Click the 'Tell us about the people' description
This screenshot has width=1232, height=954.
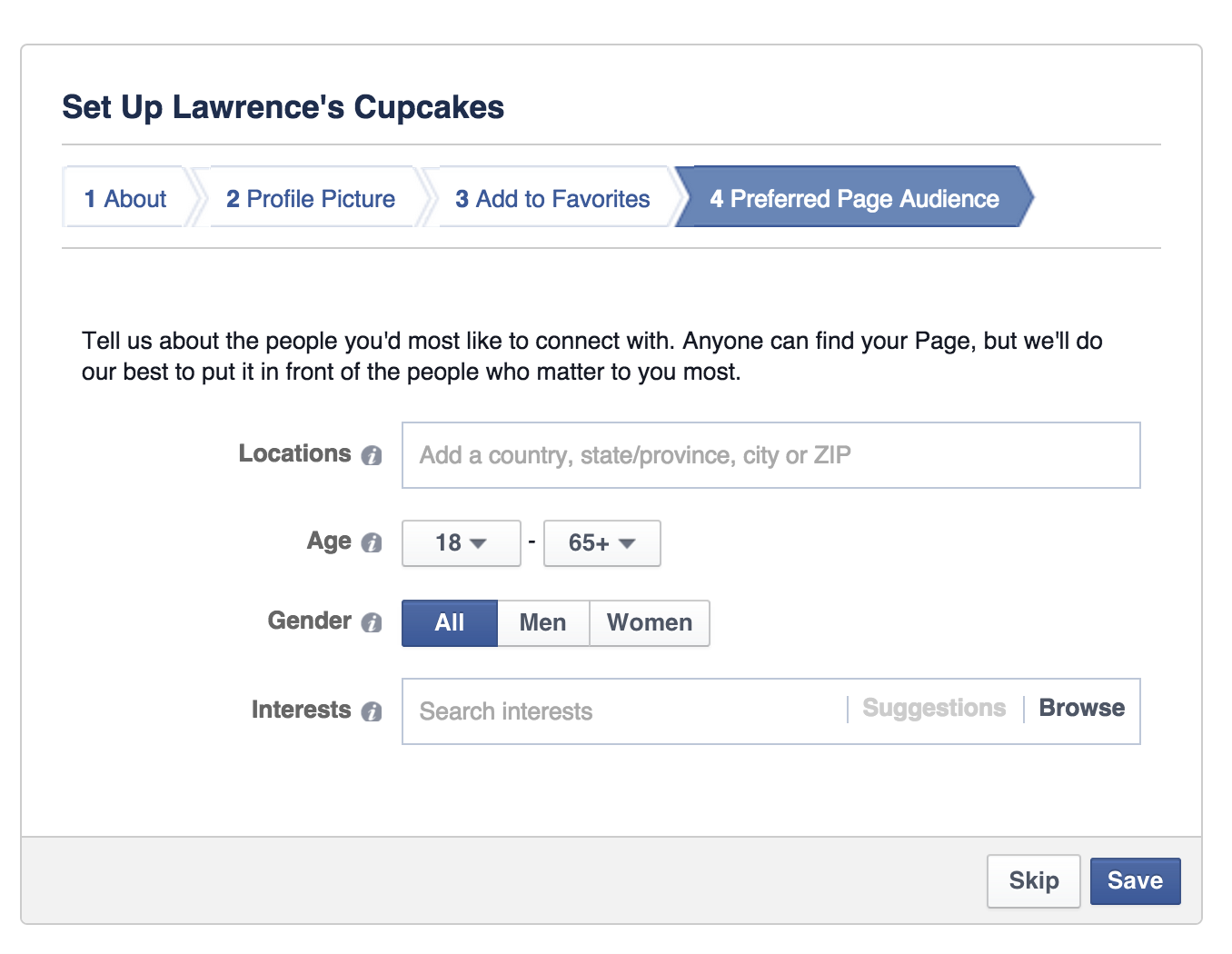(x=592, y=356)
